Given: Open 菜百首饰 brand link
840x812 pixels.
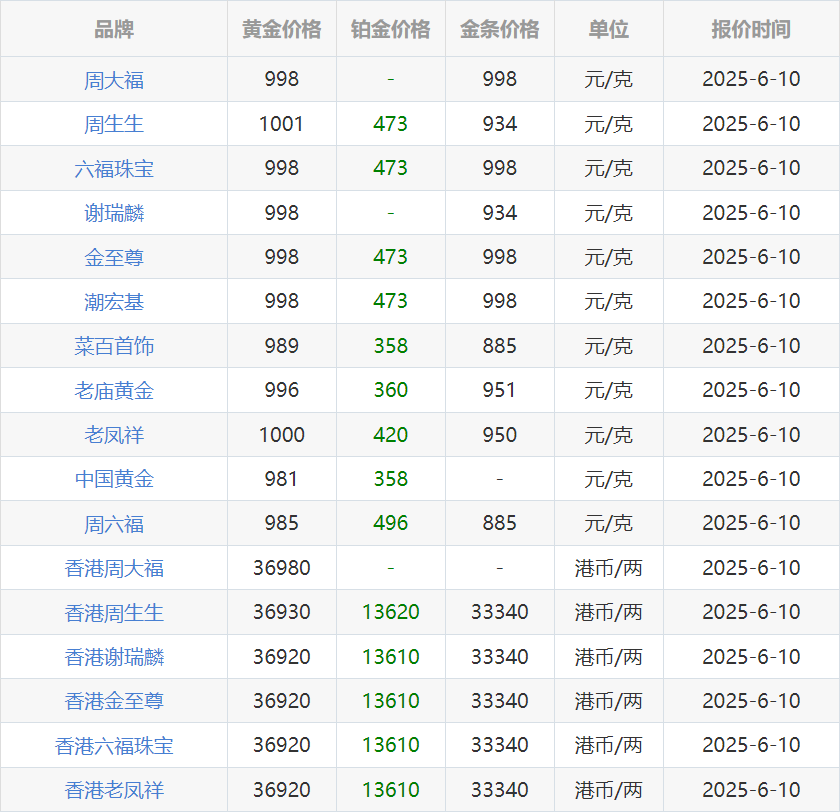Looking at the screenshot, I should (114, 346).
